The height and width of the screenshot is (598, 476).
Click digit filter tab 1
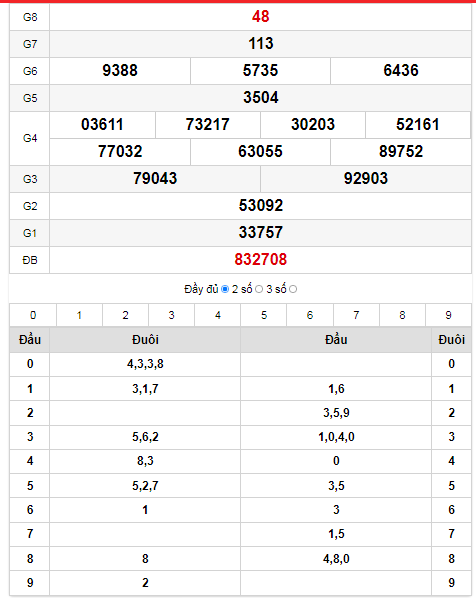[x=79, y=315]
